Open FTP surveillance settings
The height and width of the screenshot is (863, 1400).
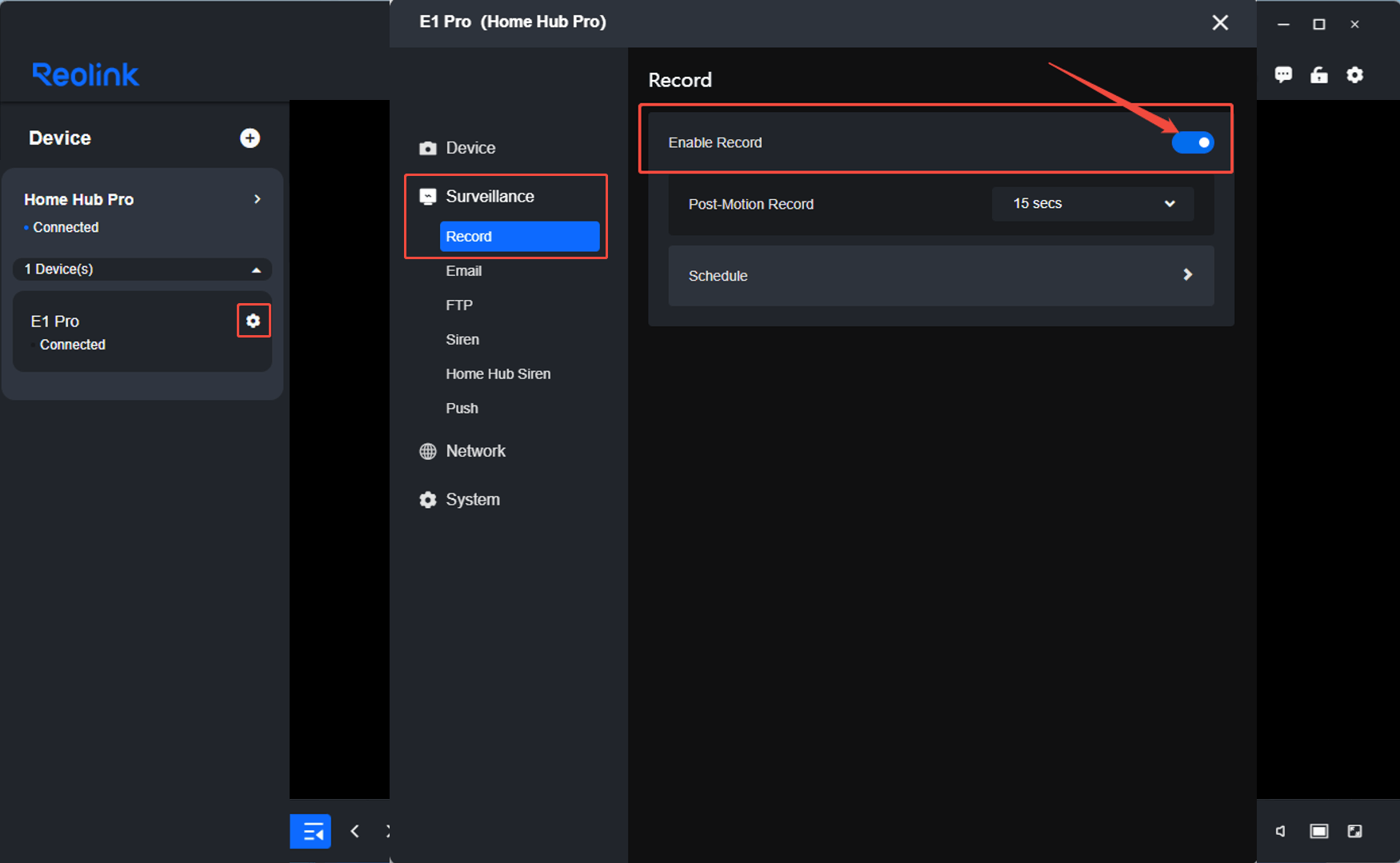pos(459,306)
